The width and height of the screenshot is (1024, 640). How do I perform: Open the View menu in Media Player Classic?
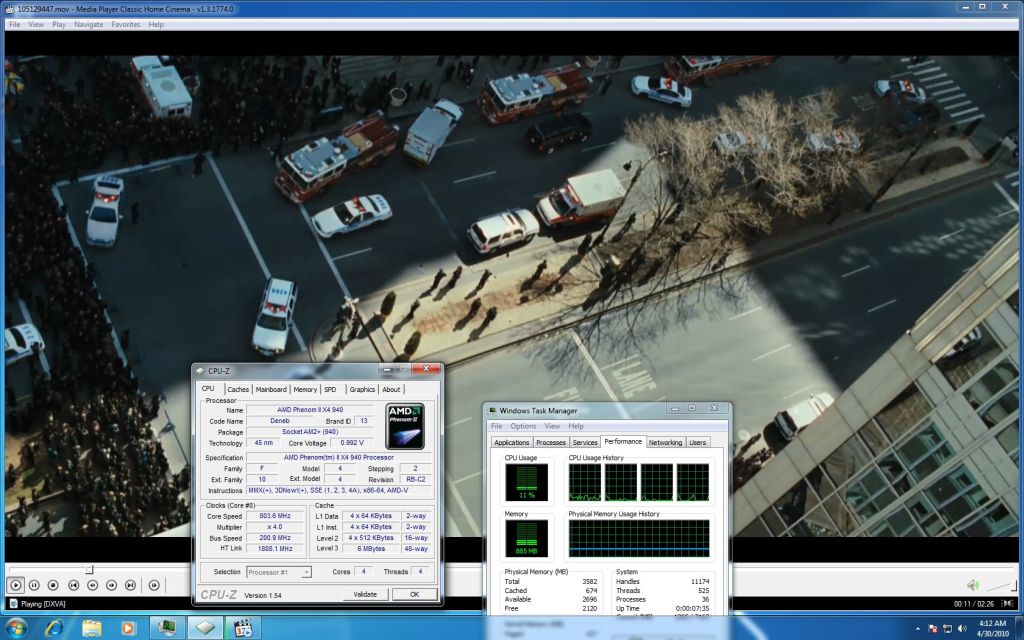36,25
